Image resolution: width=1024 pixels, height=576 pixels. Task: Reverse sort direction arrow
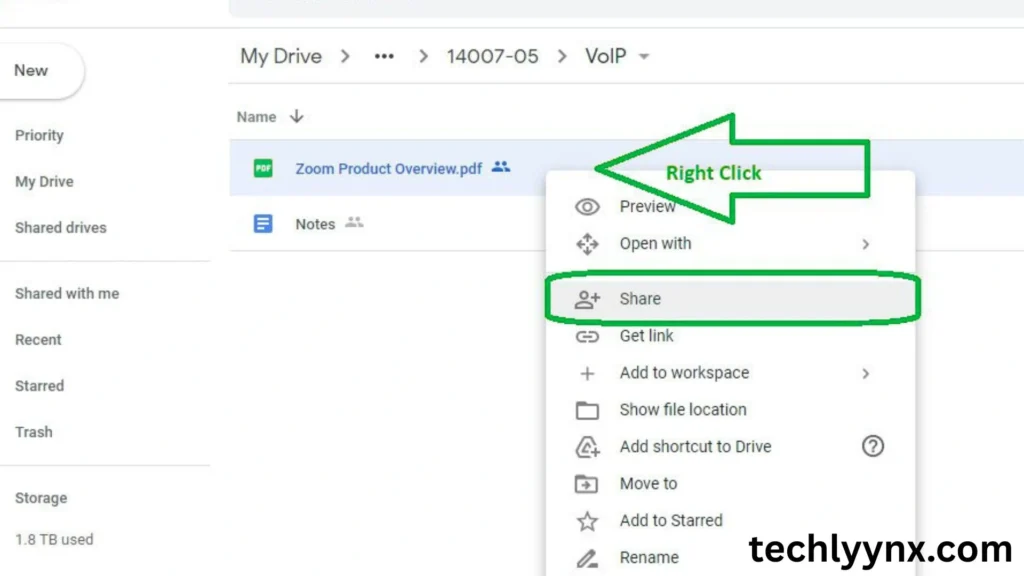[x=296, y=116]
